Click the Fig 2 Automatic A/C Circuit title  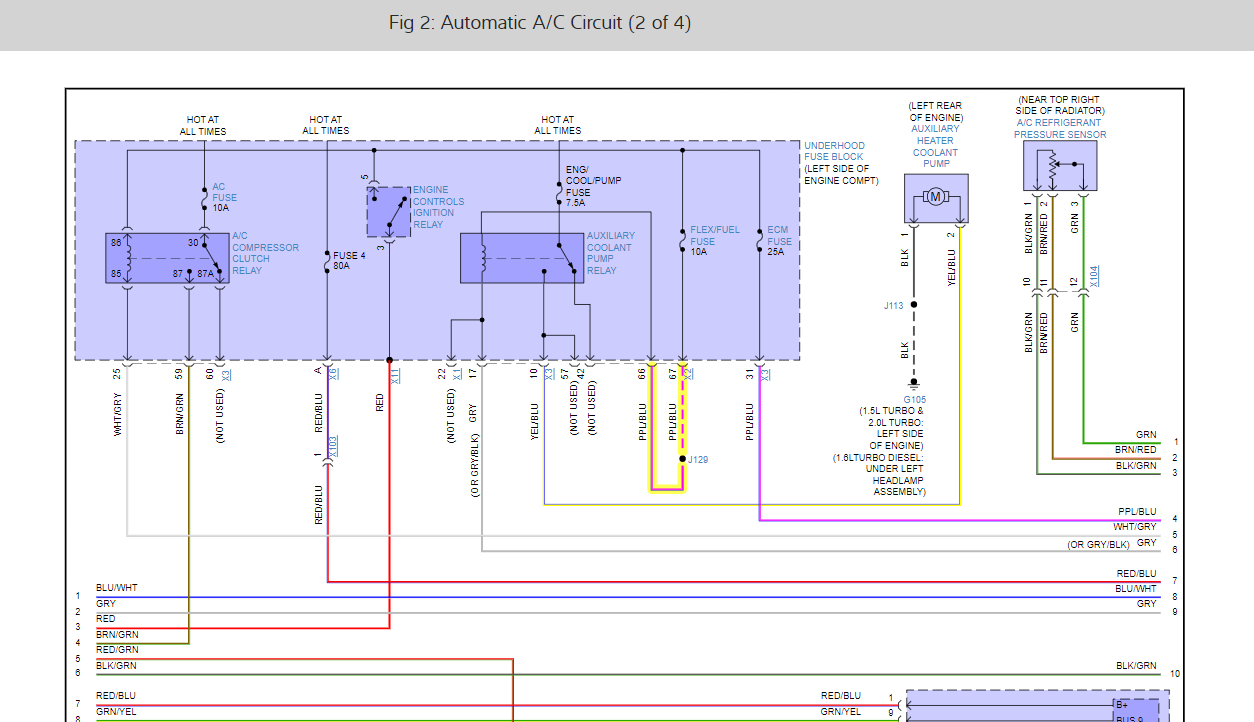click(540, 23)
